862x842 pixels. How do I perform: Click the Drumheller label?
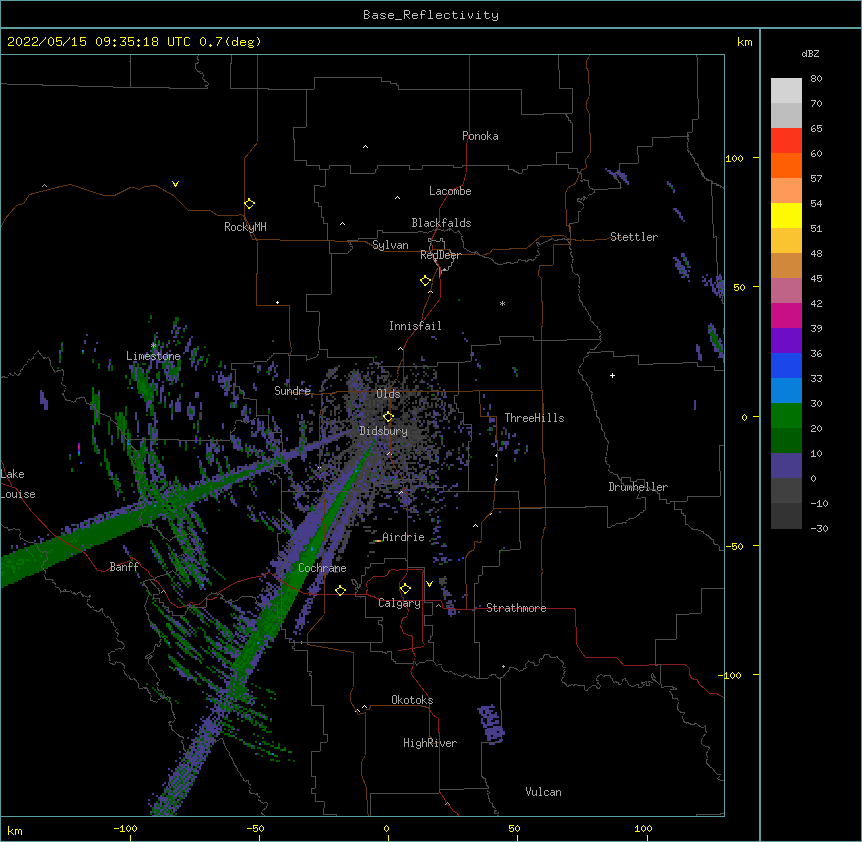point(638,487)
